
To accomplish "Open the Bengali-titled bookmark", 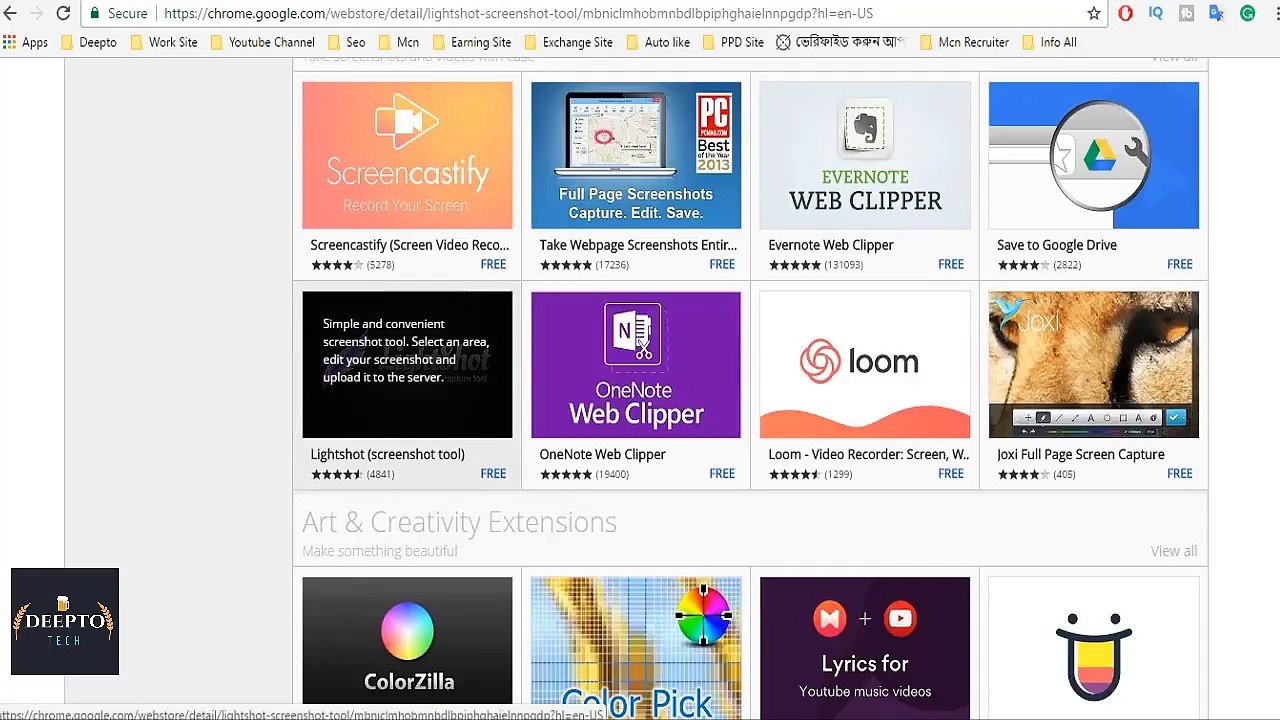I will [x=840, y=42].
